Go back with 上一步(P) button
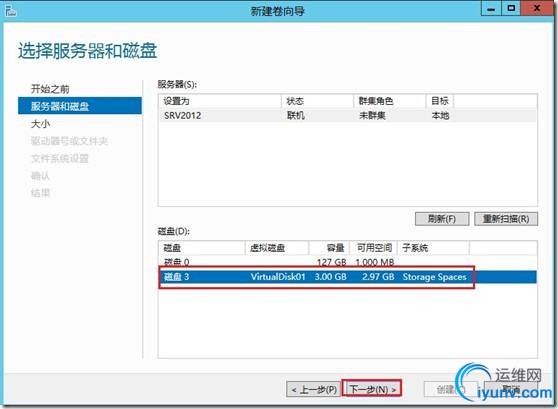This screenshot has width=558, height=409. (314, 389)
